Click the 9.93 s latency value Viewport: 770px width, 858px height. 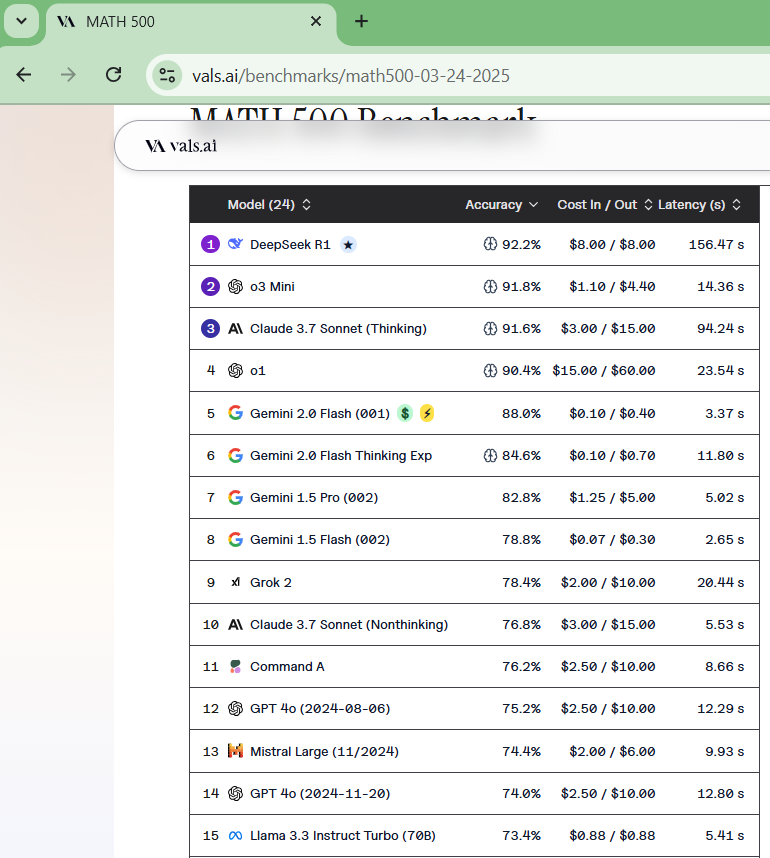click(x=725, y=751)
